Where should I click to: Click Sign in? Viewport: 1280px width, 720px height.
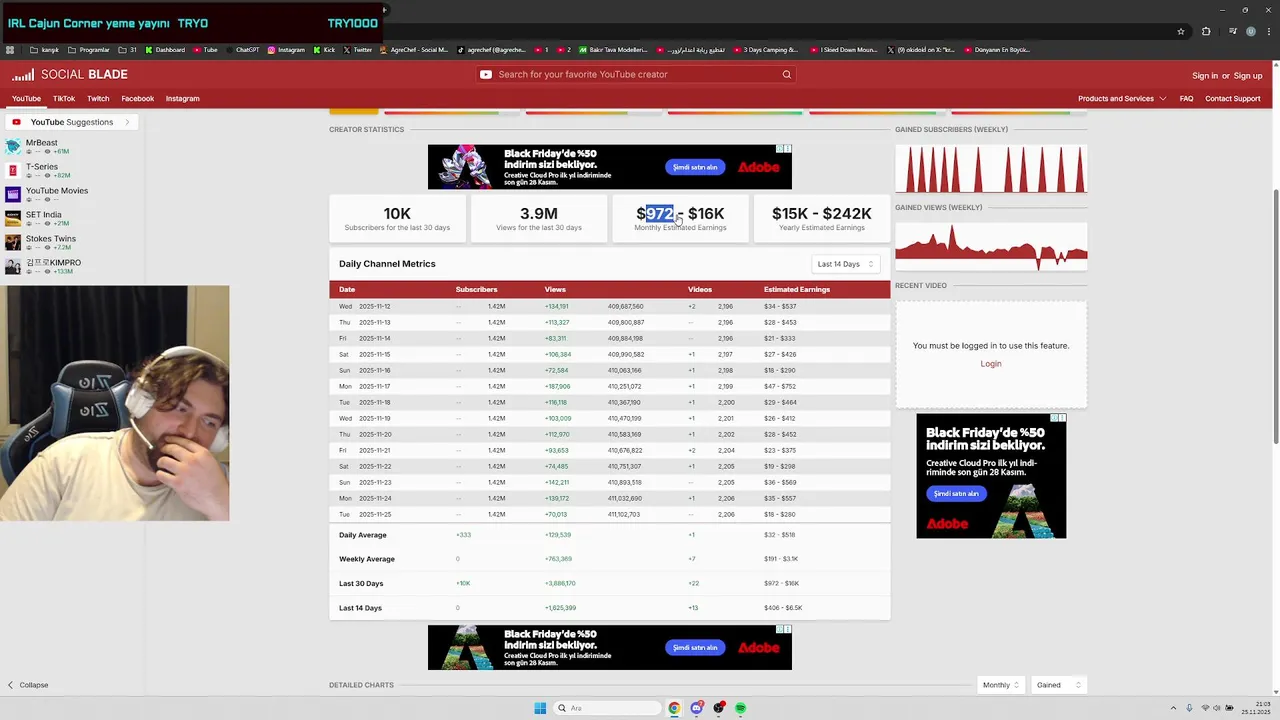(x=1205, y=76)
